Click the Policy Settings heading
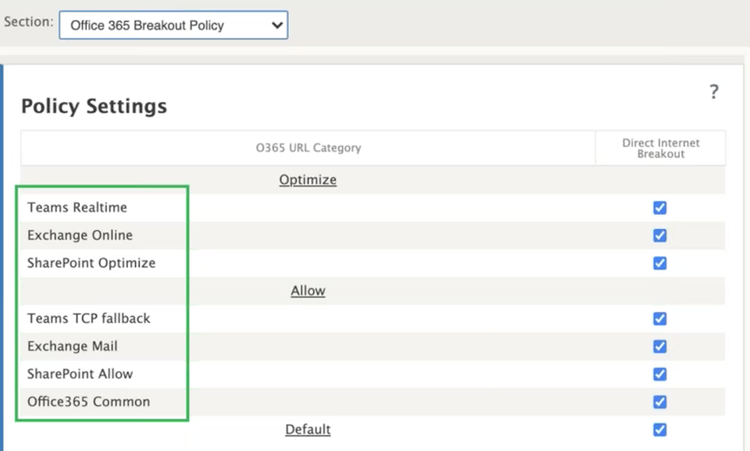The image size is (750, 451). click(x=94, y=106)
